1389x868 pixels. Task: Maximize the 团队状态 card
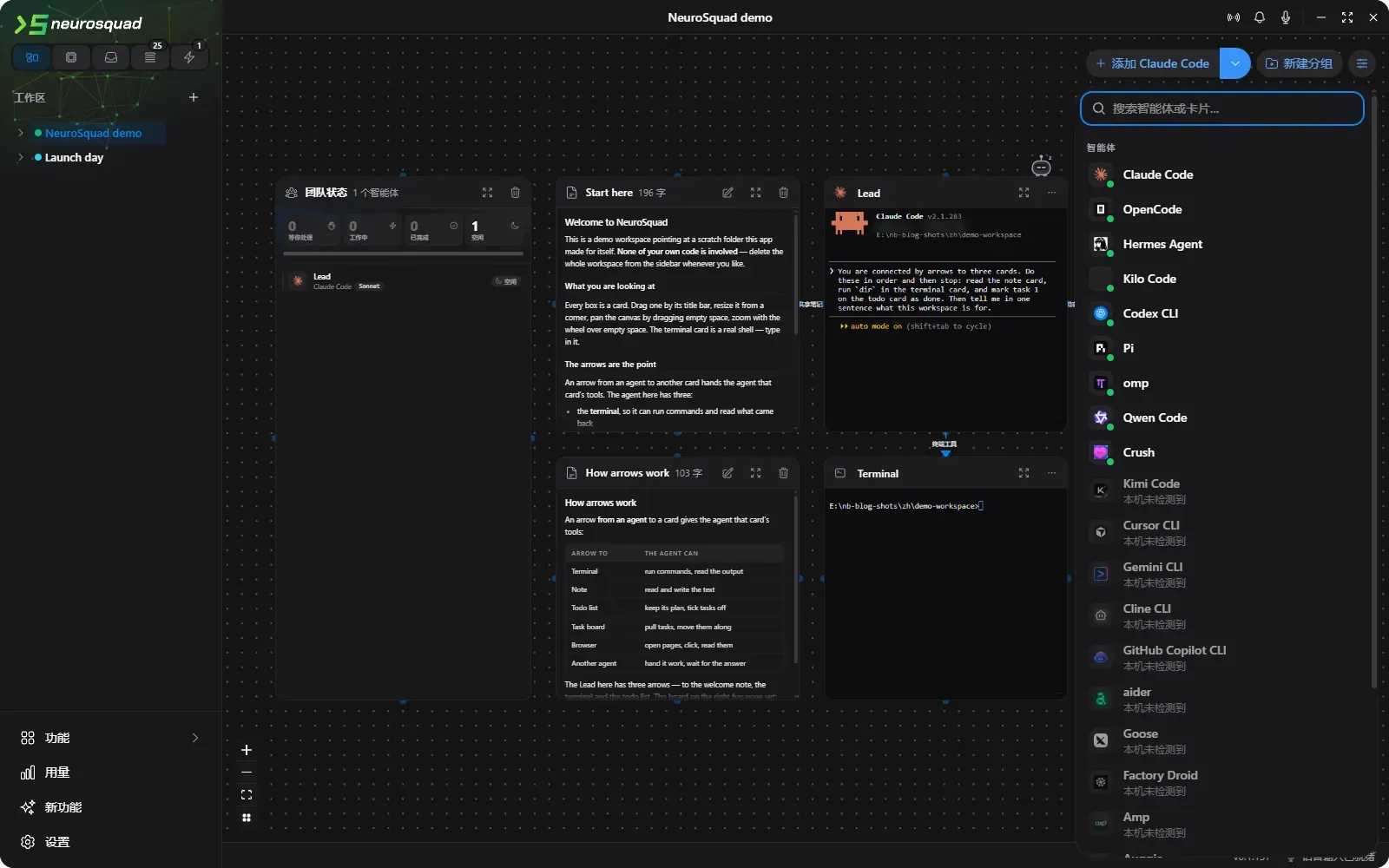[487, 193]
